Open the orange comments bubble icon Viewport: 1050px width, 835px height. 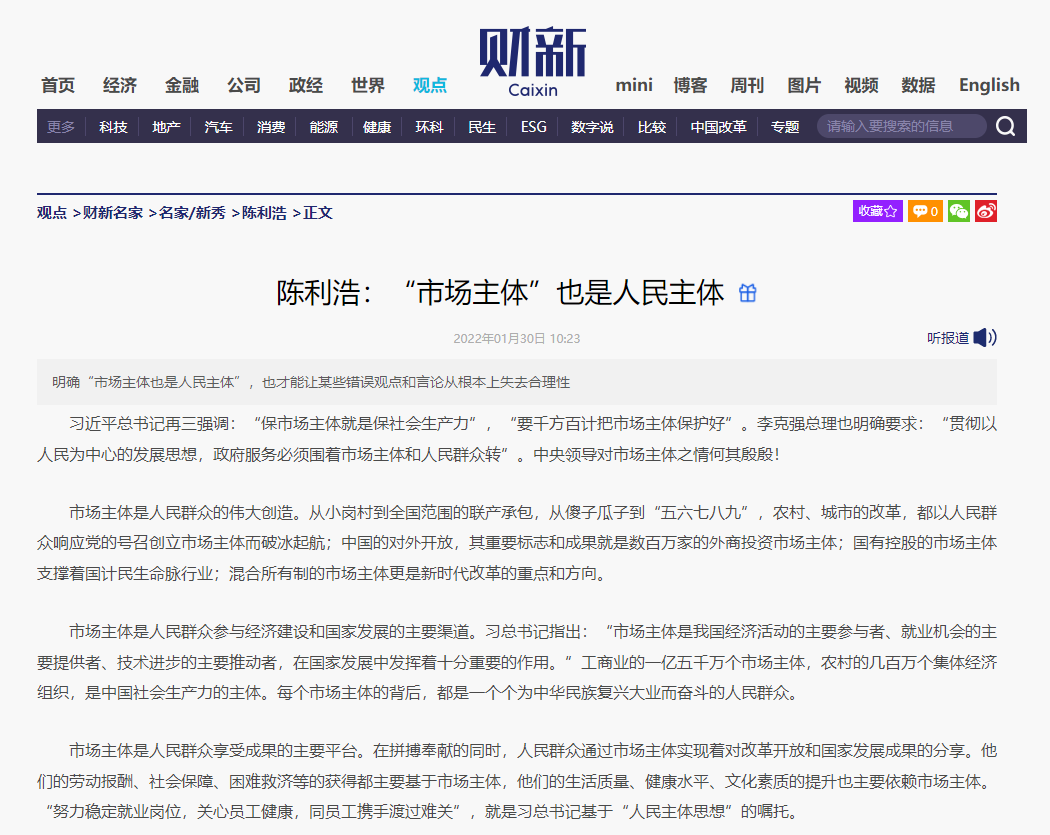click(924, 211)
